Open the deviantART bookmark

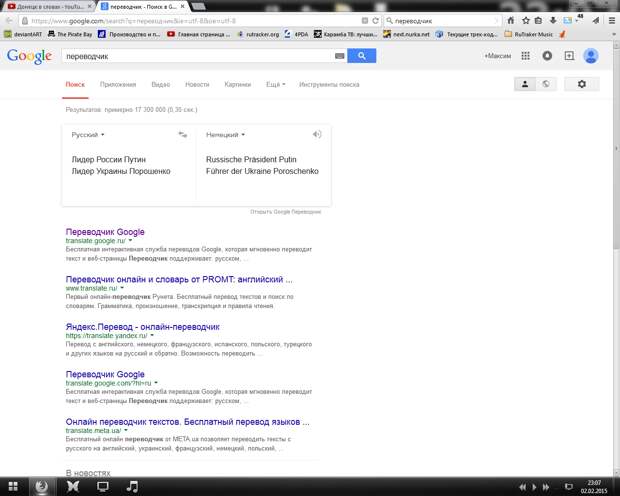pyautogui.click(x=23, y=34)
